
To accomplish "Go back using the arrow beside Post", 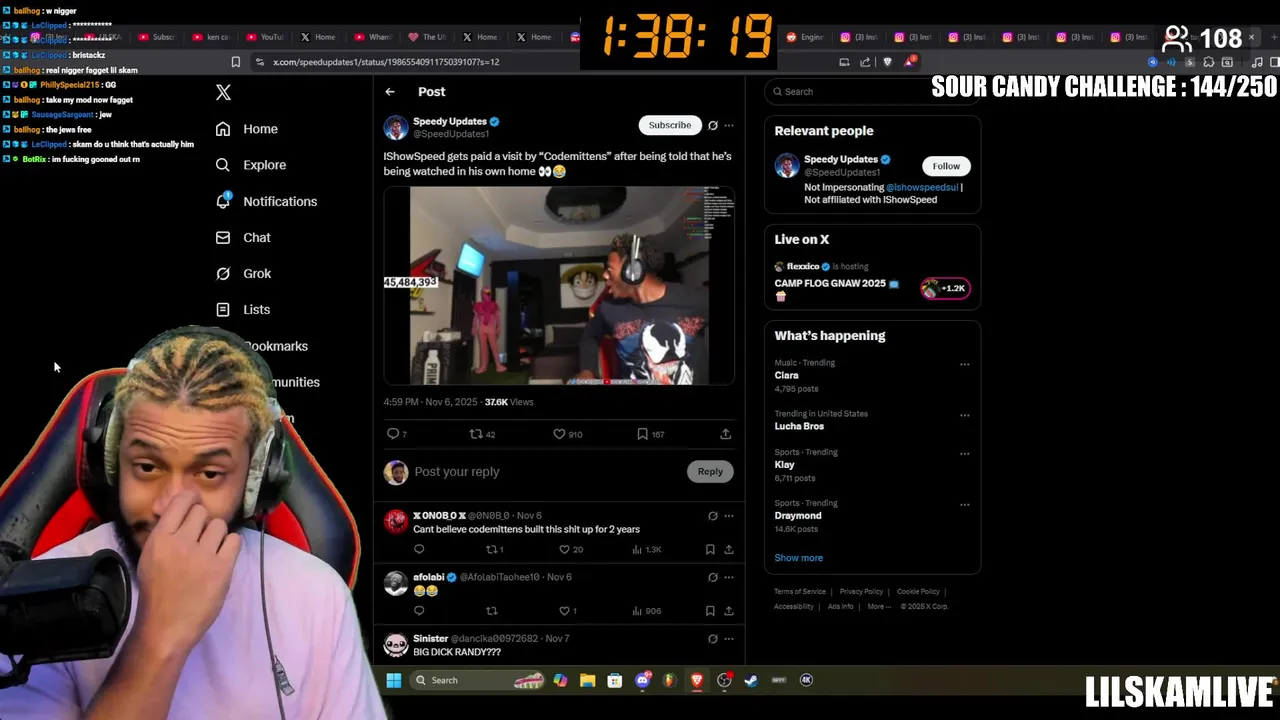I will 390,92.
